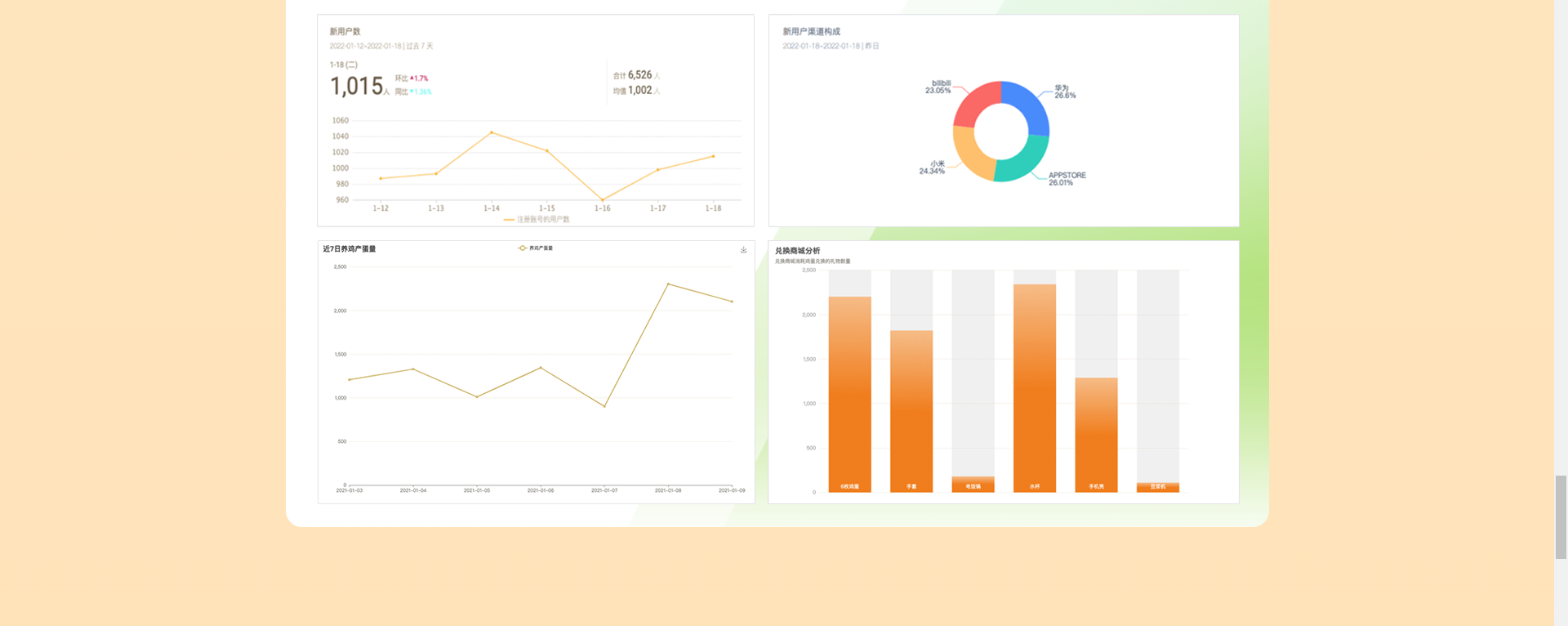The image size is (1568, 626).
Task: Click the 新用户渠道构成 chart title
Action: (811, 32)
